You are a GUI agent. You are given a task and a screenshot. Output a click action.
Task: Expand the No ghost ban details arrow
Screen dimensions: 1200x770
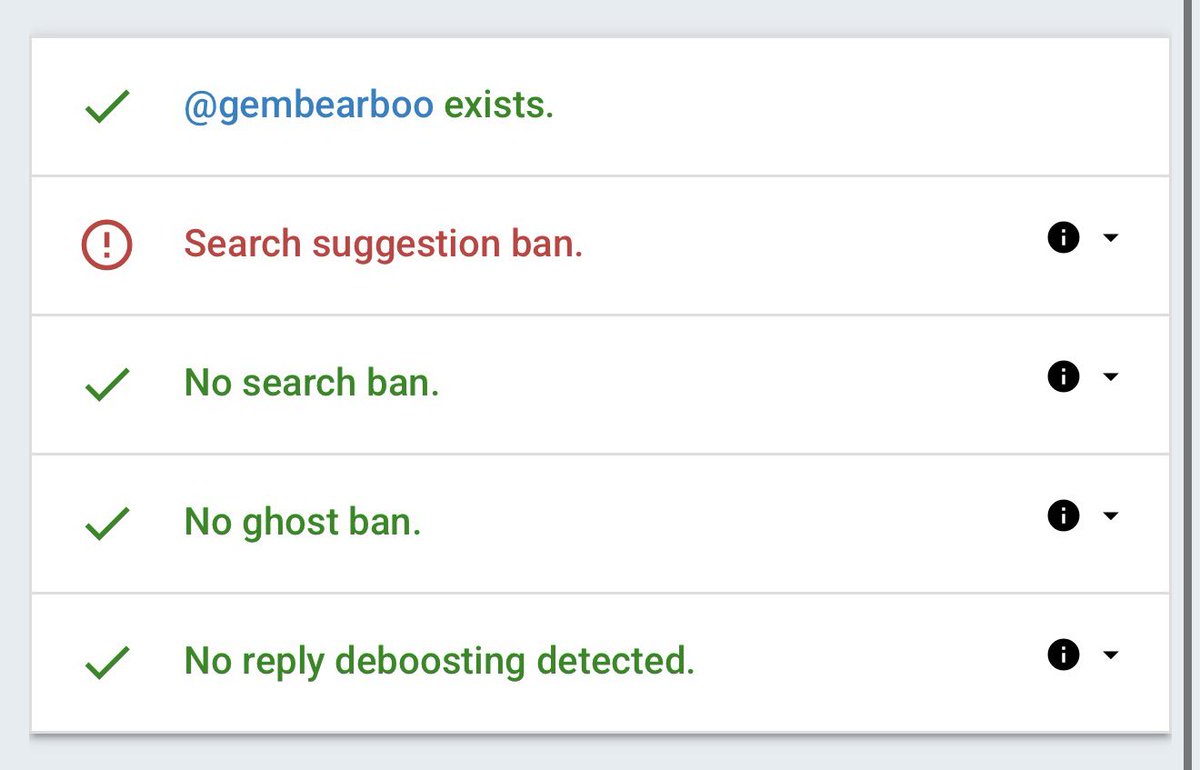click(1110, 516)
